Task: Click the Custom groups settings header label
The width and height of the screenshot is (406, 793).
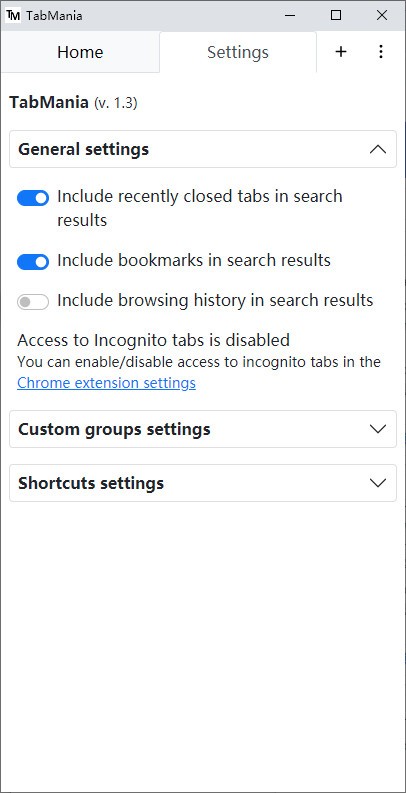Action: (x=114, y=429)
